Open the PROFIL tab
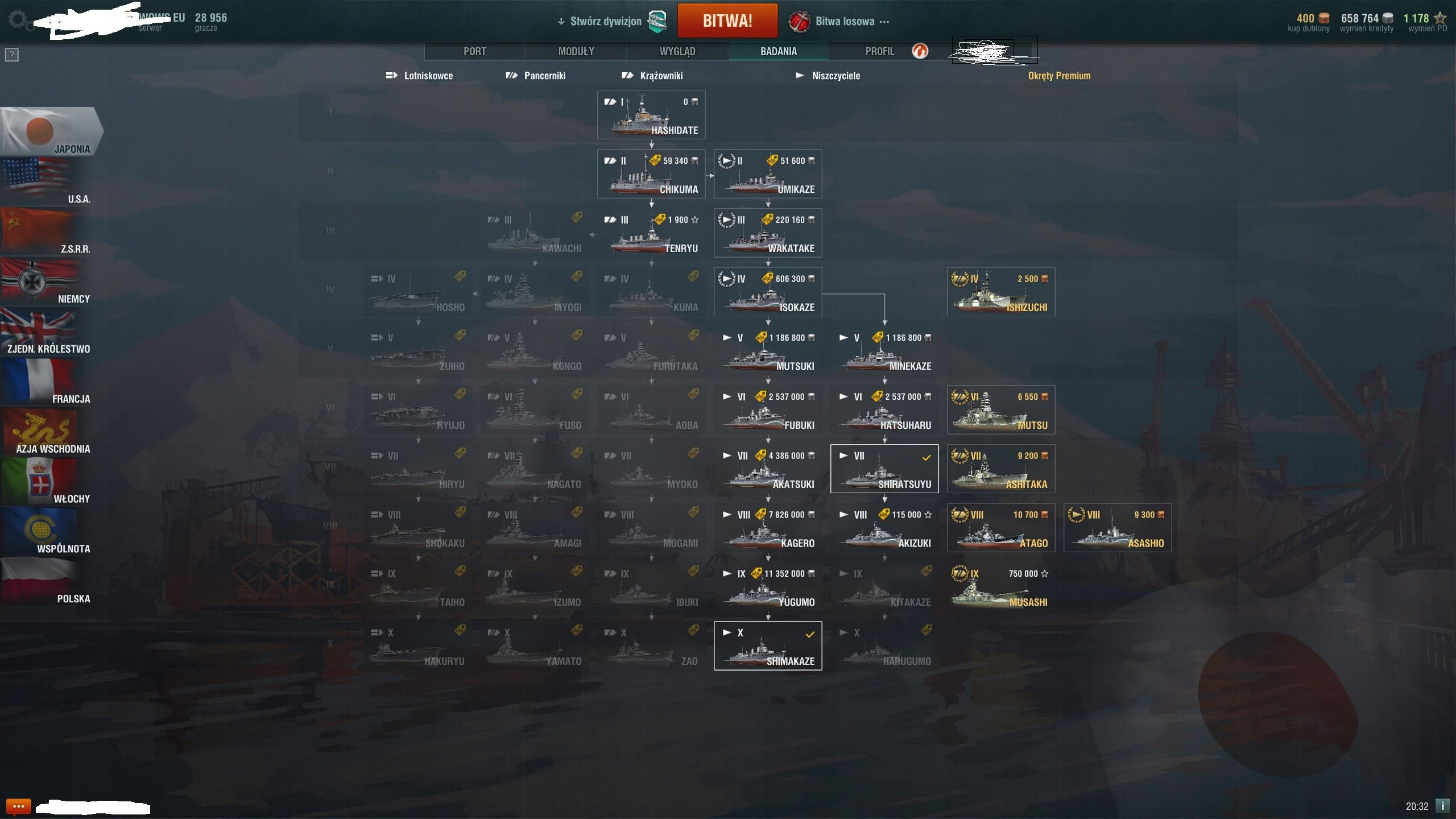Viewport: 1456px width, 819px height. point(879,51)
